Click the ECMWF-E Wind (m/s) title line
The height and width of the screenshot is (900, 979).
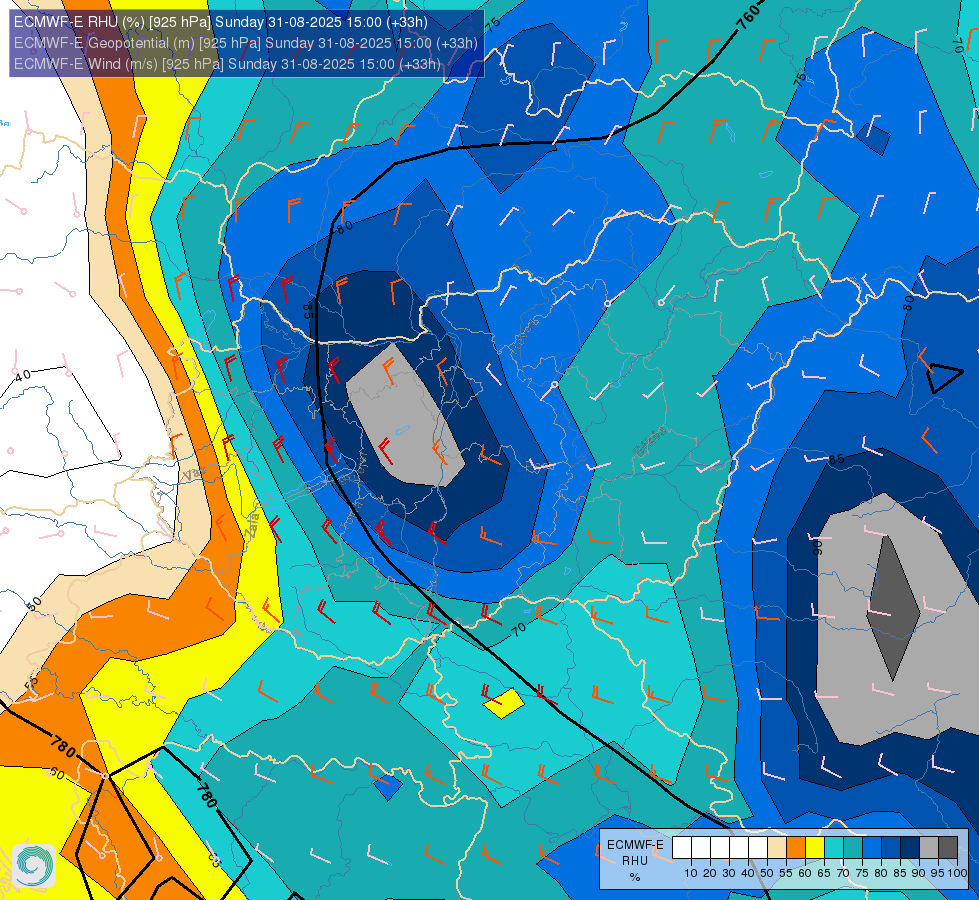(x=227, y=64)
